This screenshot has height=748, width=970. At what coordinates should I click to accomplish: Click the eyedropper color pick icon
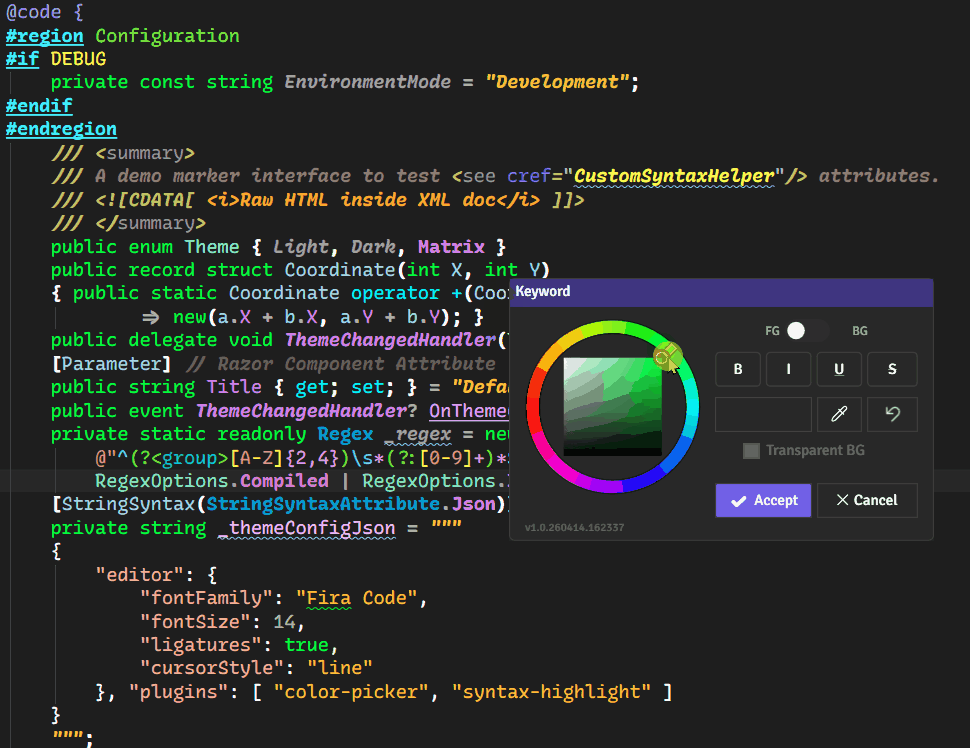[839, 414]
